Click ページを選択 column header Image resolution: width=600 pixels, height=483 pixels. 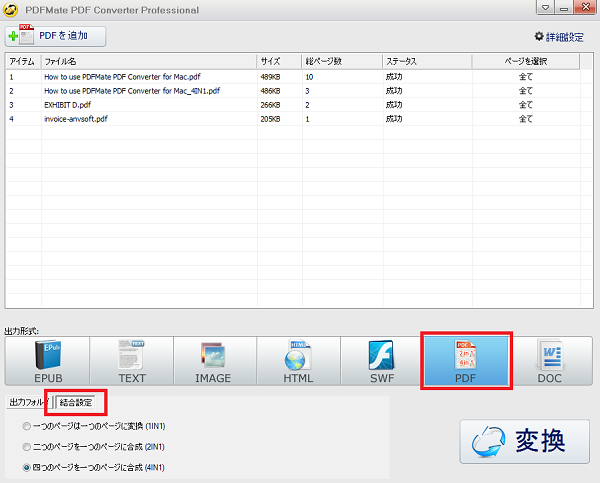pos(525,61)
